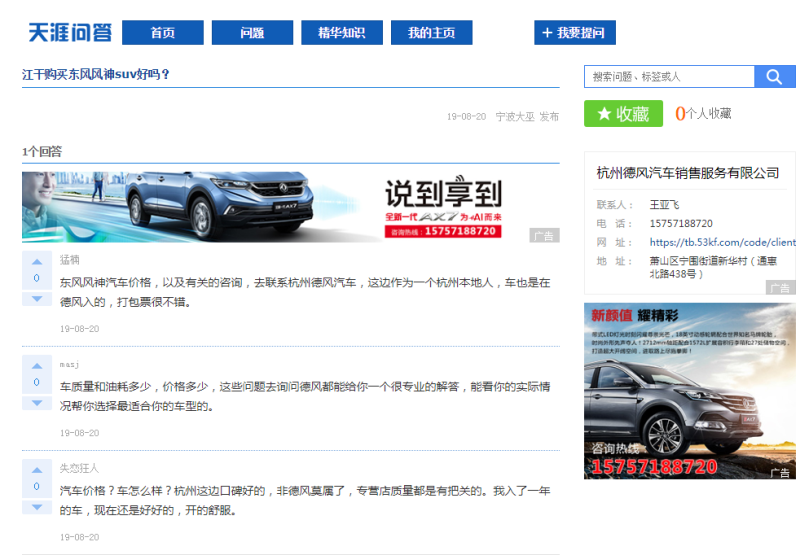This screenshot has width=800, height=555.
Task: Open the 新颜值 耀精彩 car ad image
Action: pyautogui.click(x=690, y=391)
